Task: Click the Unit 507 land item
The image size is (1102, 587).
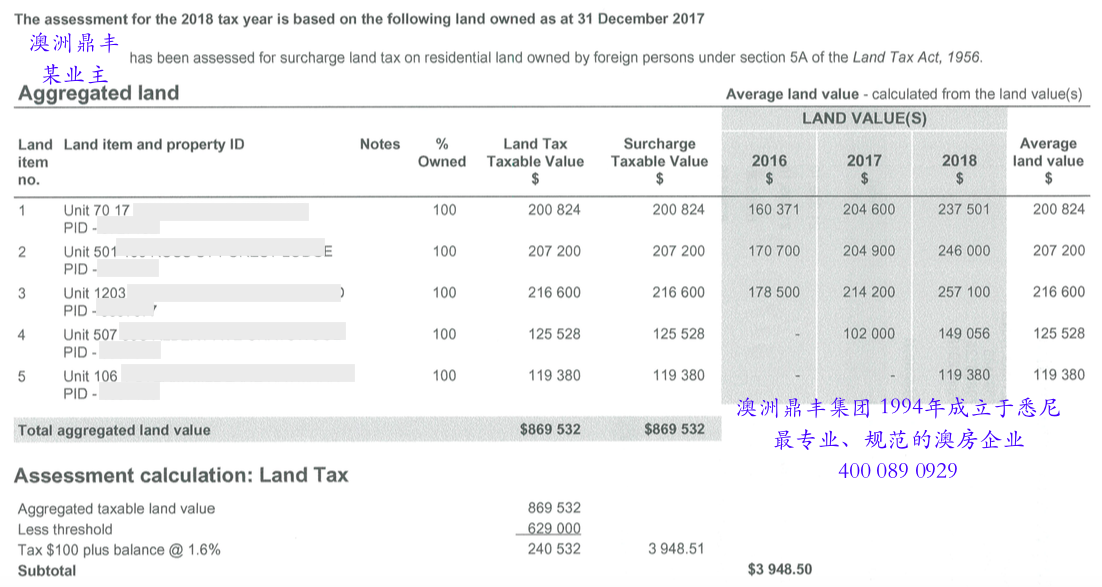Action: (x=90, y=334)
